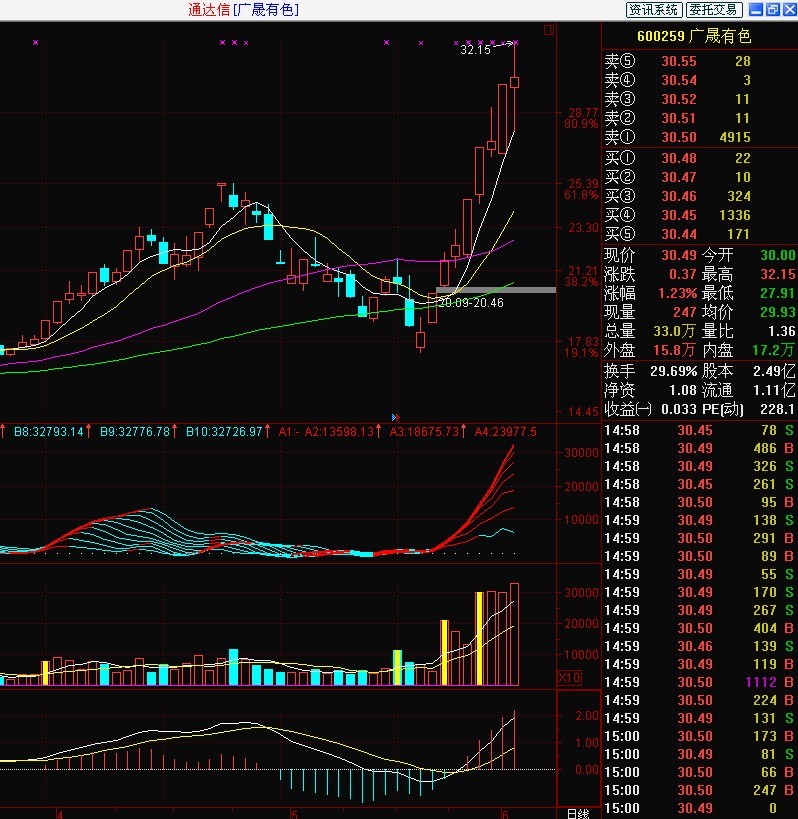
Task: Click the 卖④ 30.54 ask row
Action: [x=677, y=80]
